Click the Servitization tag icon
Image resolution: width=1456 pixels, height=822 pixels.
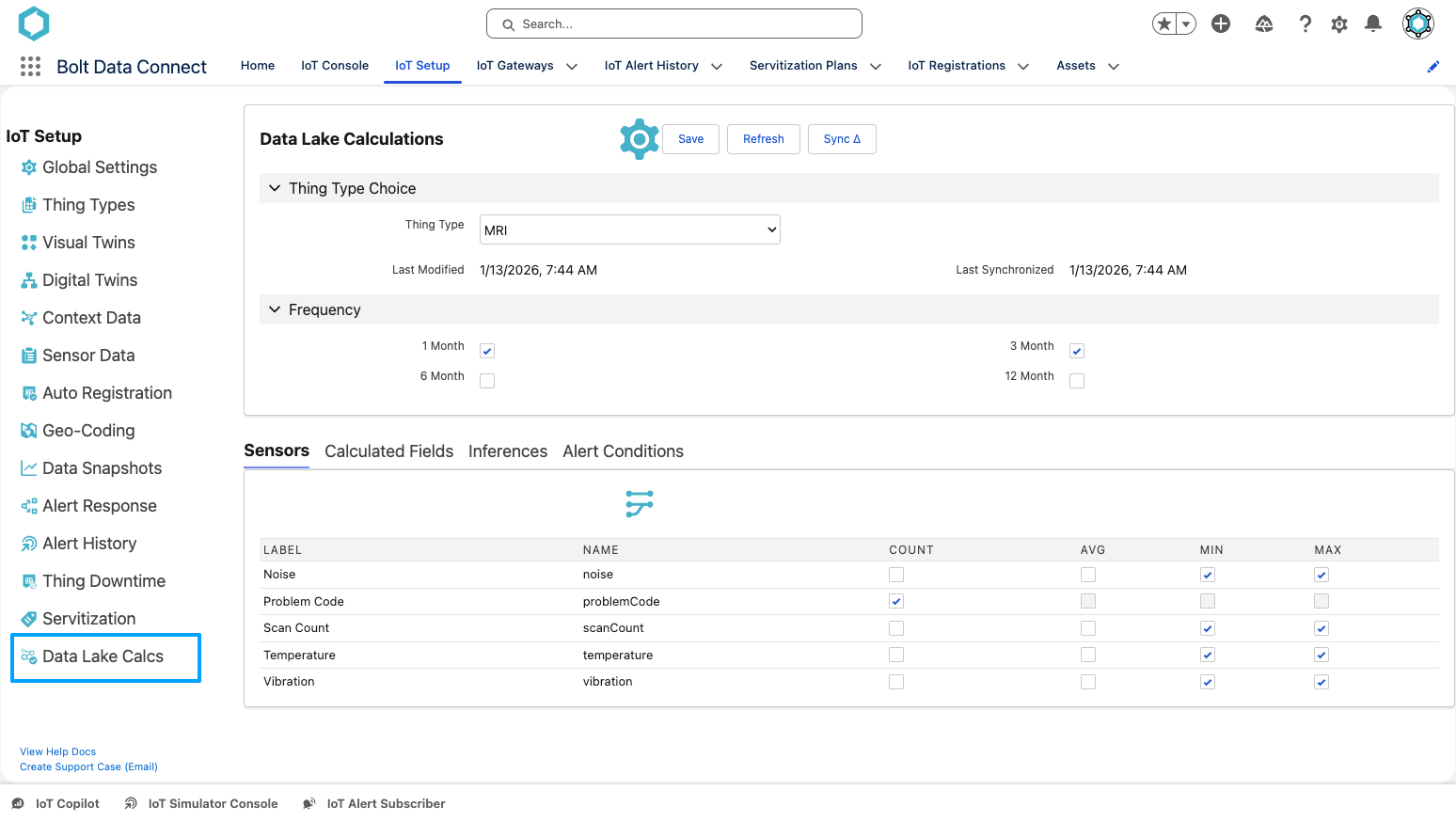pos(29,619)
